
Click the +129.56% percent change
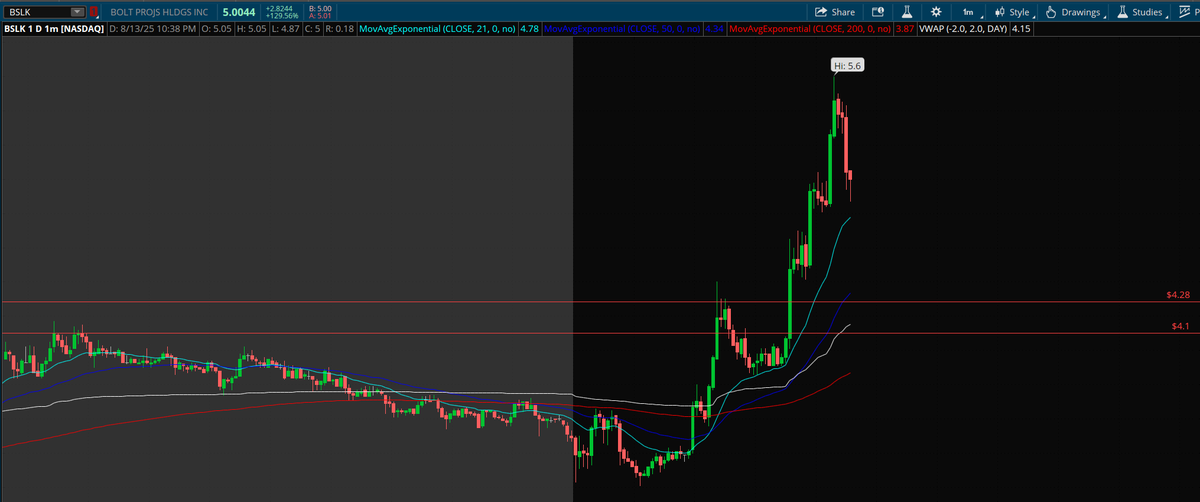click(282, 16)
